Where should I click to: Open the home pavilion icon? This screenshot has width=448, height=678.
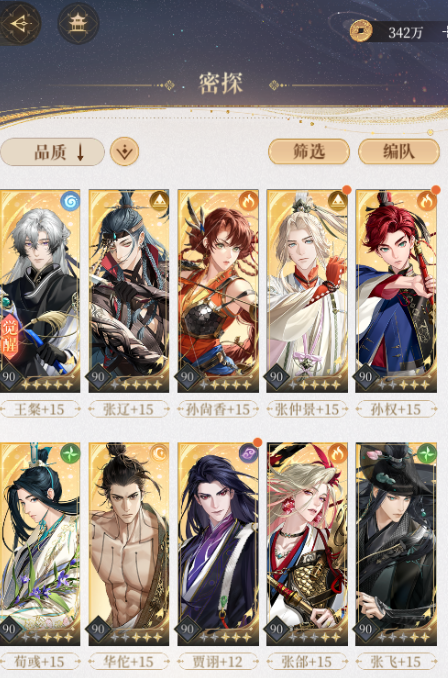(78, 23)
